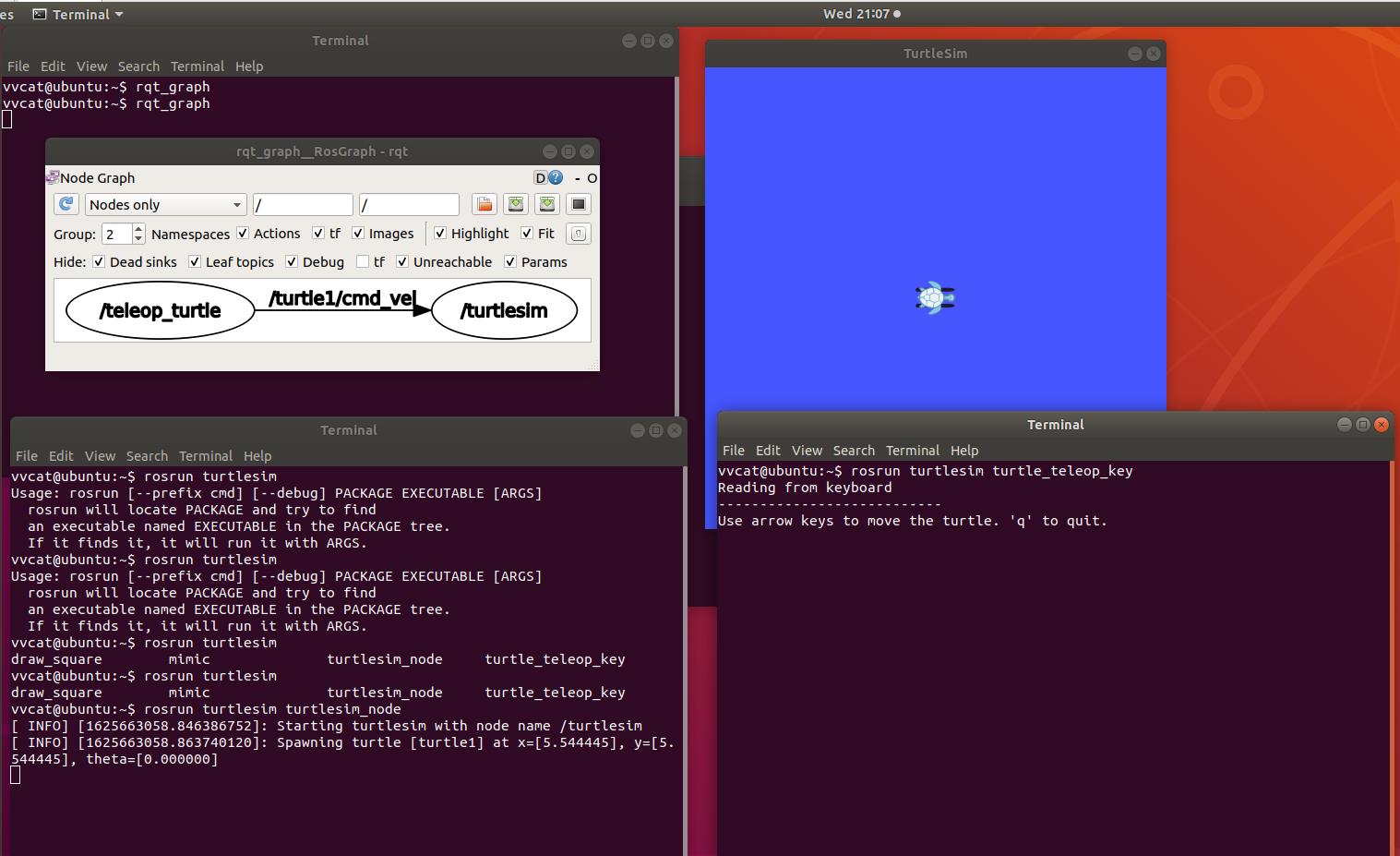Click the terminal icon in the top bar
Image resolution: width=1400 pixels, height=856 pixels.
pos(40,14)
